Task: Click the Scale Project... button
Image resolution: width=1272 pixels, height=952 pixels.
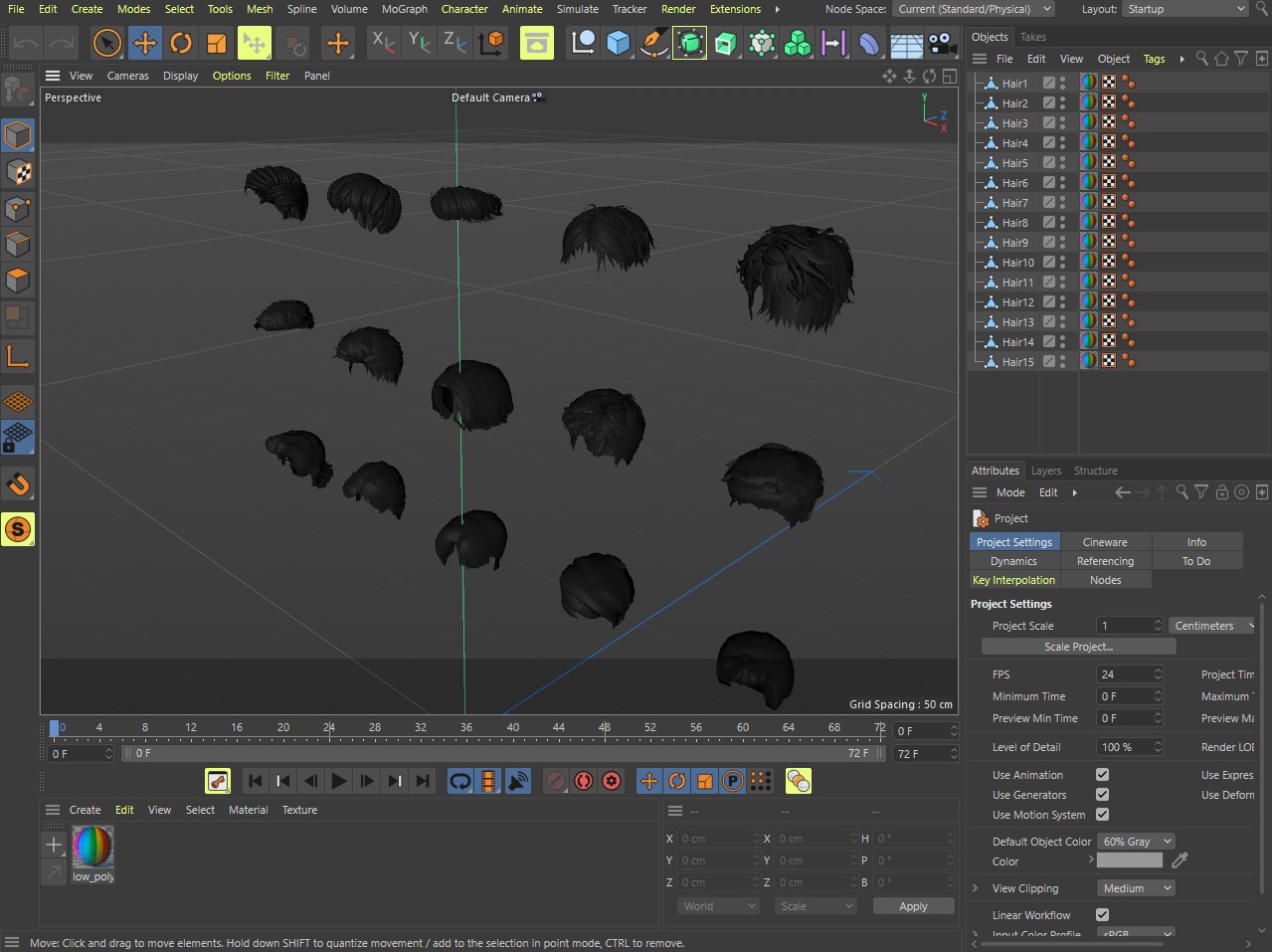Action: pos(1078,647)
